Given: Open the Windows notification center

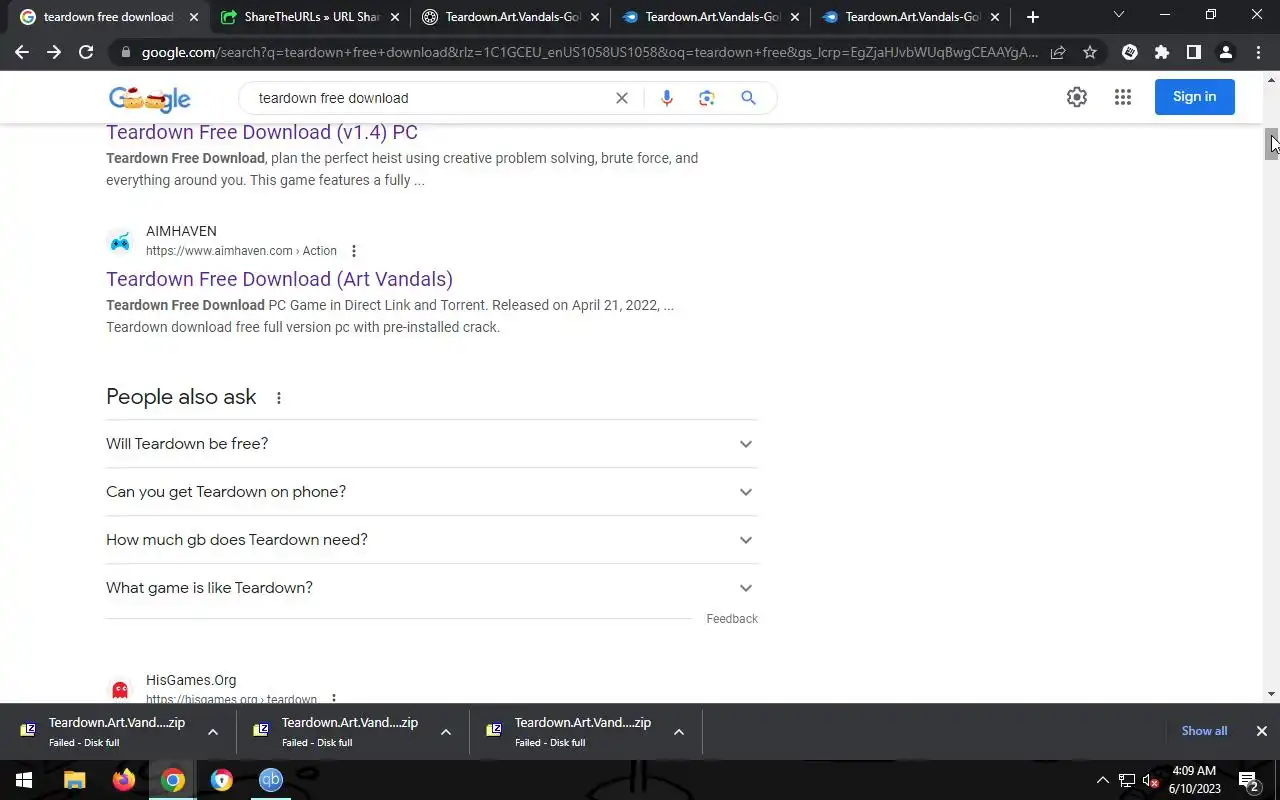Looking at the screenshot, I should click(x=1249, y=780).
